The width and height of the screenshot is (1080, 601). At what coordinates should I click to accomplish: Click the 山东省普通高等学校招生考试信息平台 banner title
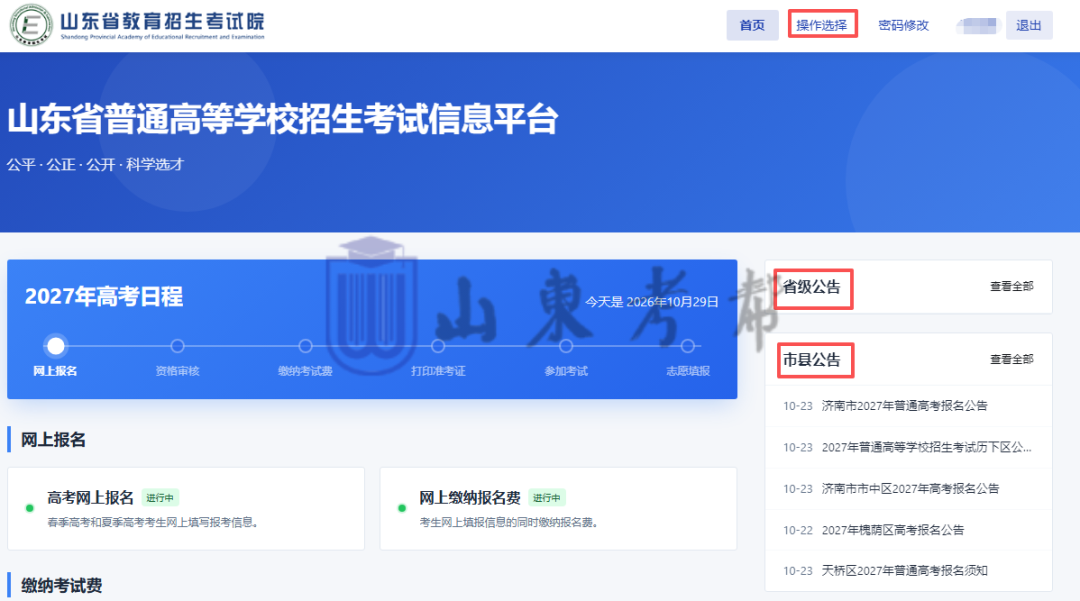[282, 119]
